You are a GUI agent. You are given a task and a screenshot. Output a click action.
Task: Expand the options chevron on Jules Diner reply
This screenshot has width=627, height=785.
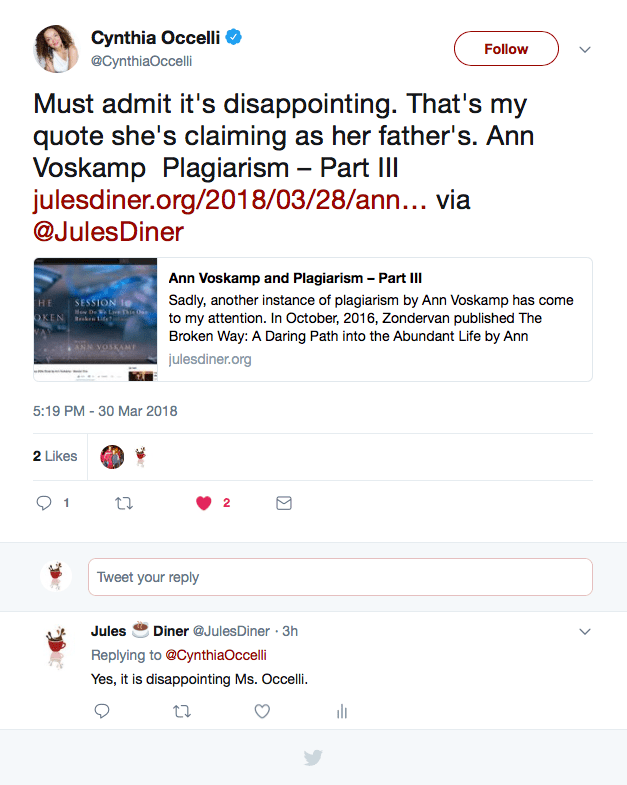tap(586, 631)
